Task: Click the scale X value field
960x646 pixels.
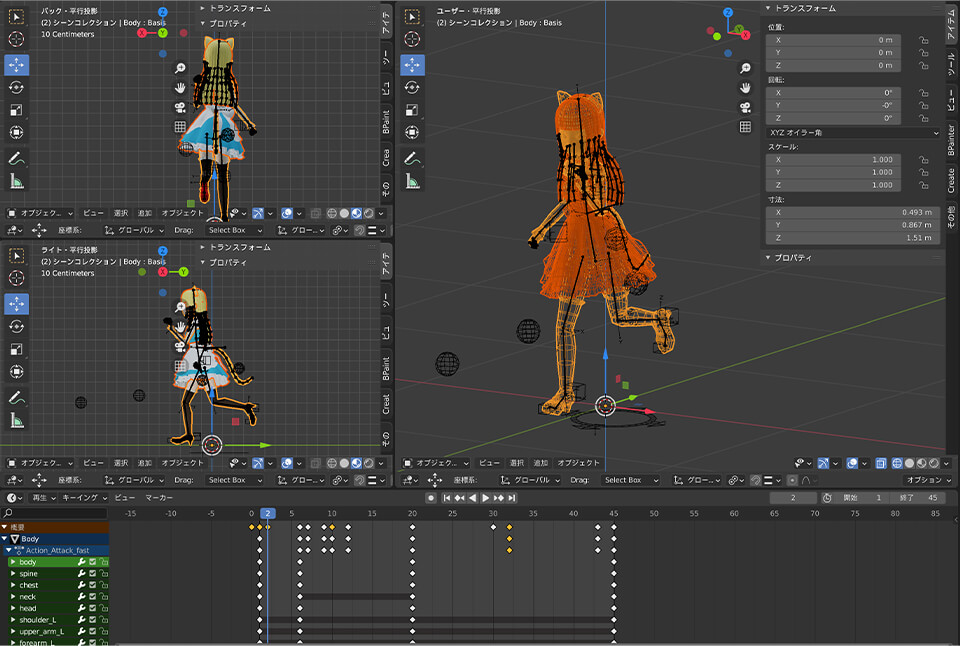Action: tap(833, 159)
